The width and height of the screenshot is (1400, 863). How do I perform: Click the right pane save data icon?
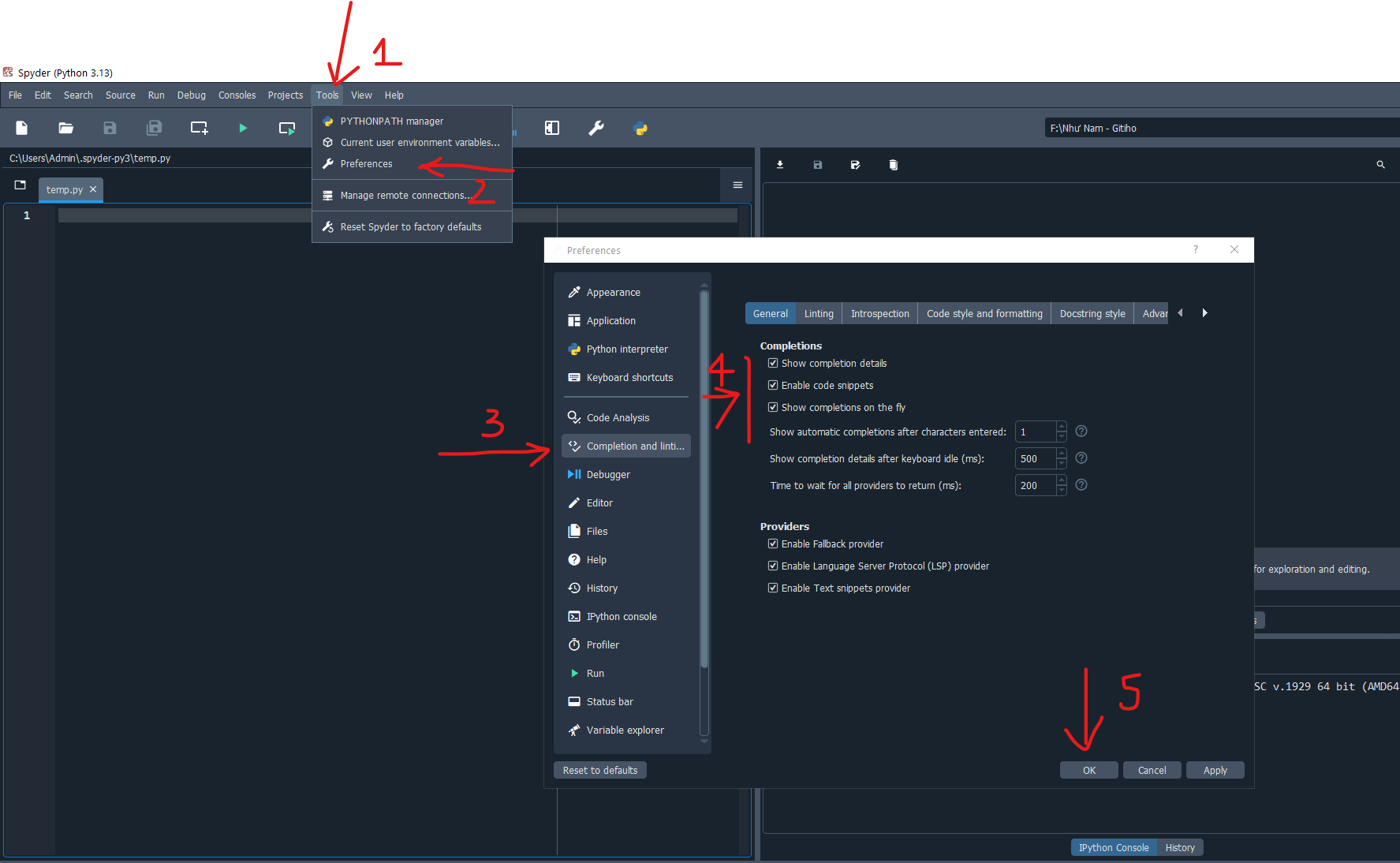coord(818,165)
